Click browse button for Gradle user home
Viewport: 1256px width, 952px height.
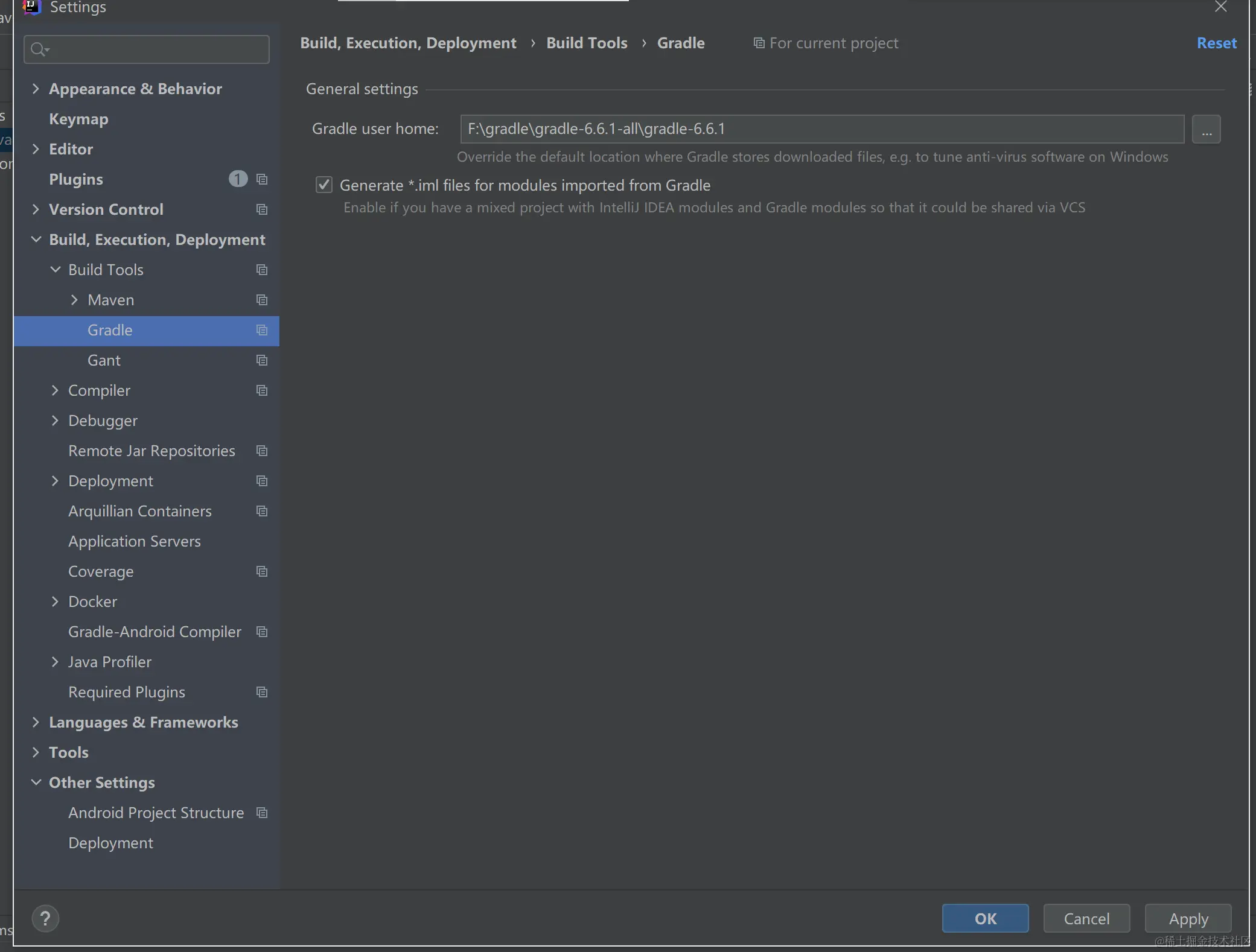[x=1206, y=129]
